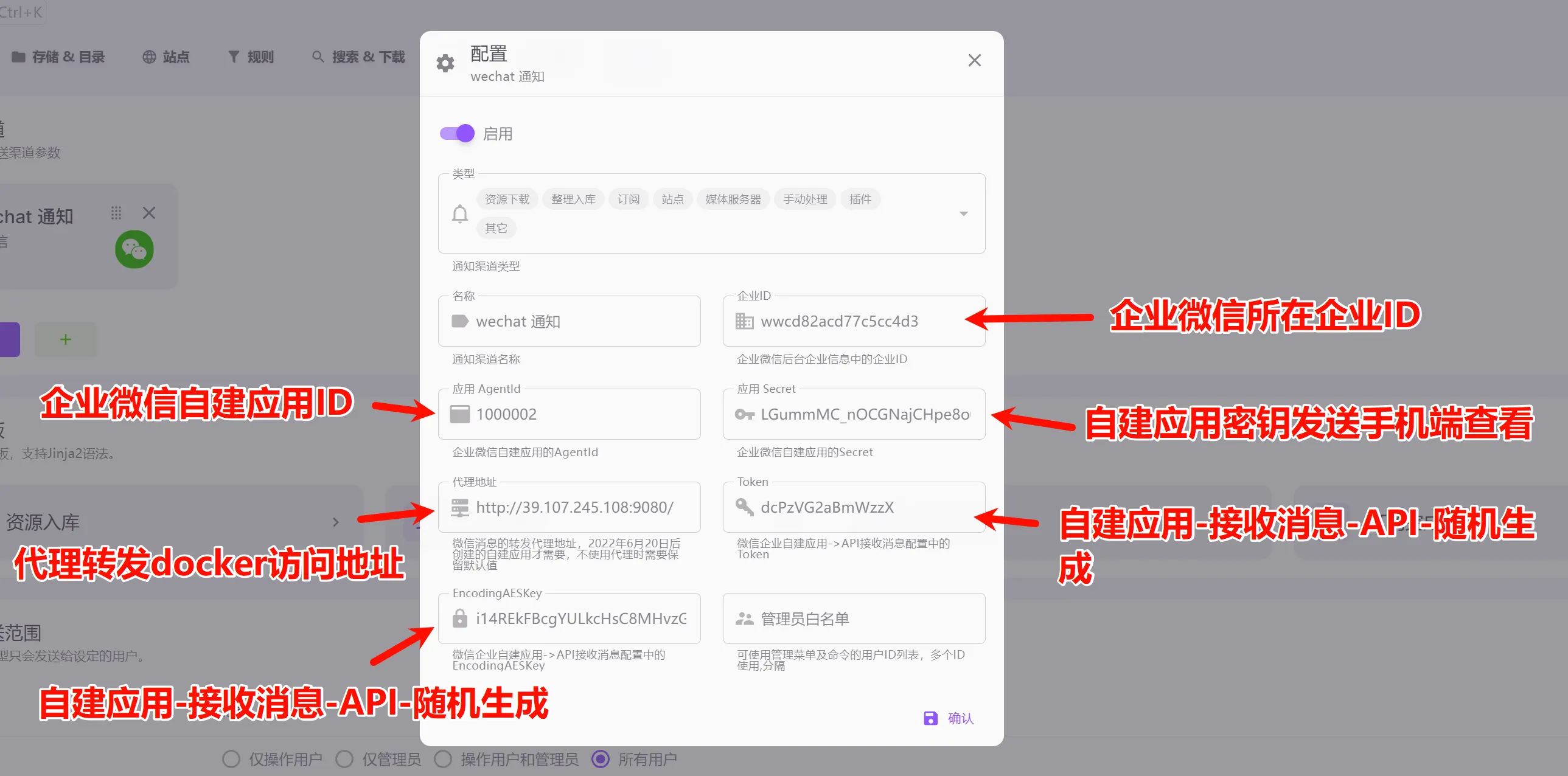Remove the 资源下载 chip from 类型
Screen dimensions: 1568x776
tap(506, 199)
